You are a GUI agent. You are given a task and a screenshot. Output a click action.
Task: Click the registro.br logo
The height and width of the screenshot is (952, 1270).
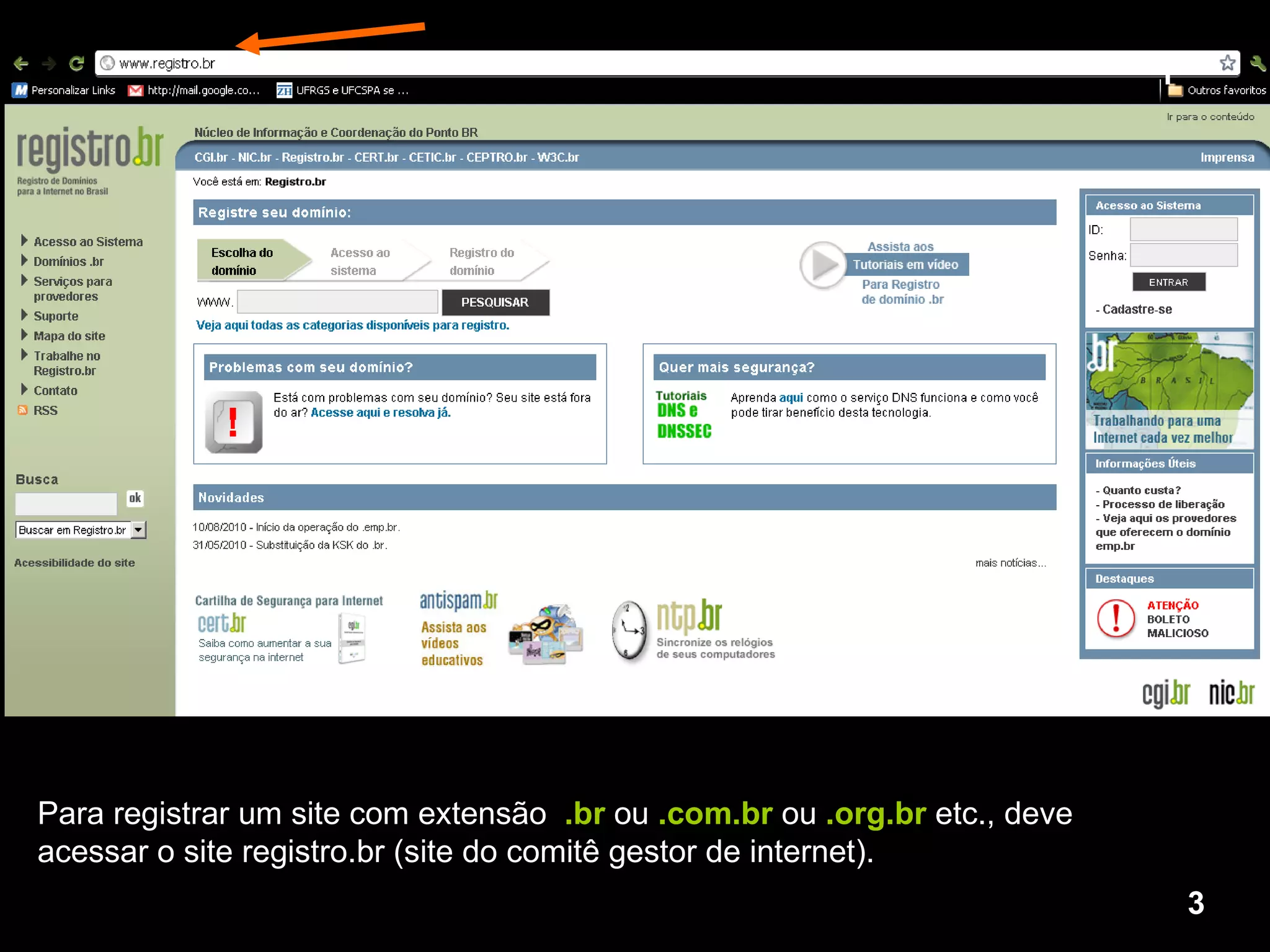(90, 149)
